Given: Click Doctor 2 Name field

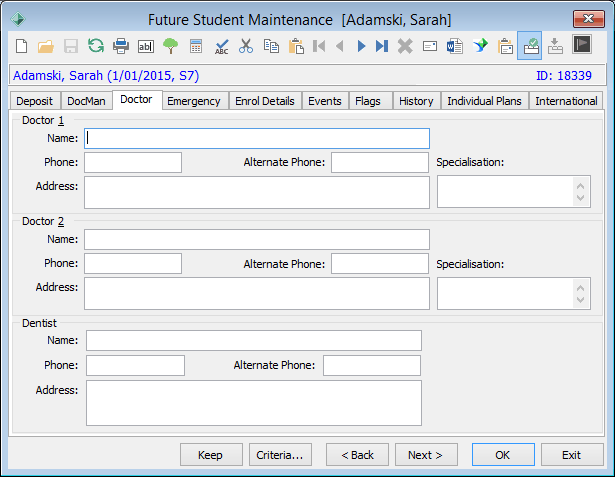Looking at the screenshot, I should pos(257,239).
